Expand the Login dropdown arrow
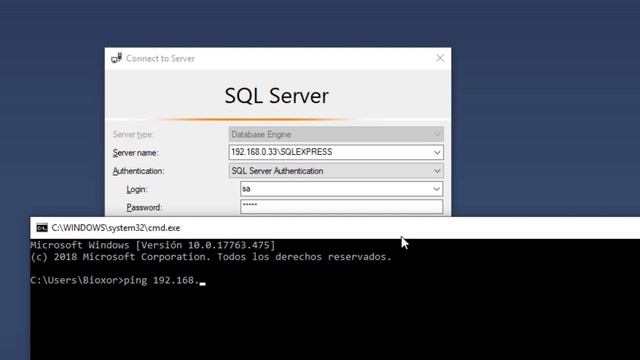This screenshot has width=640, height=360. click(436, 189)
